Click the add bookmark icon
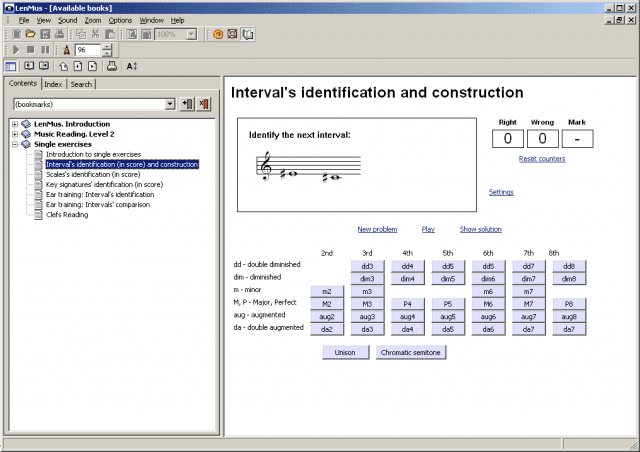The width and height of the screenshot is (640, 452). [x=187, y=104]
